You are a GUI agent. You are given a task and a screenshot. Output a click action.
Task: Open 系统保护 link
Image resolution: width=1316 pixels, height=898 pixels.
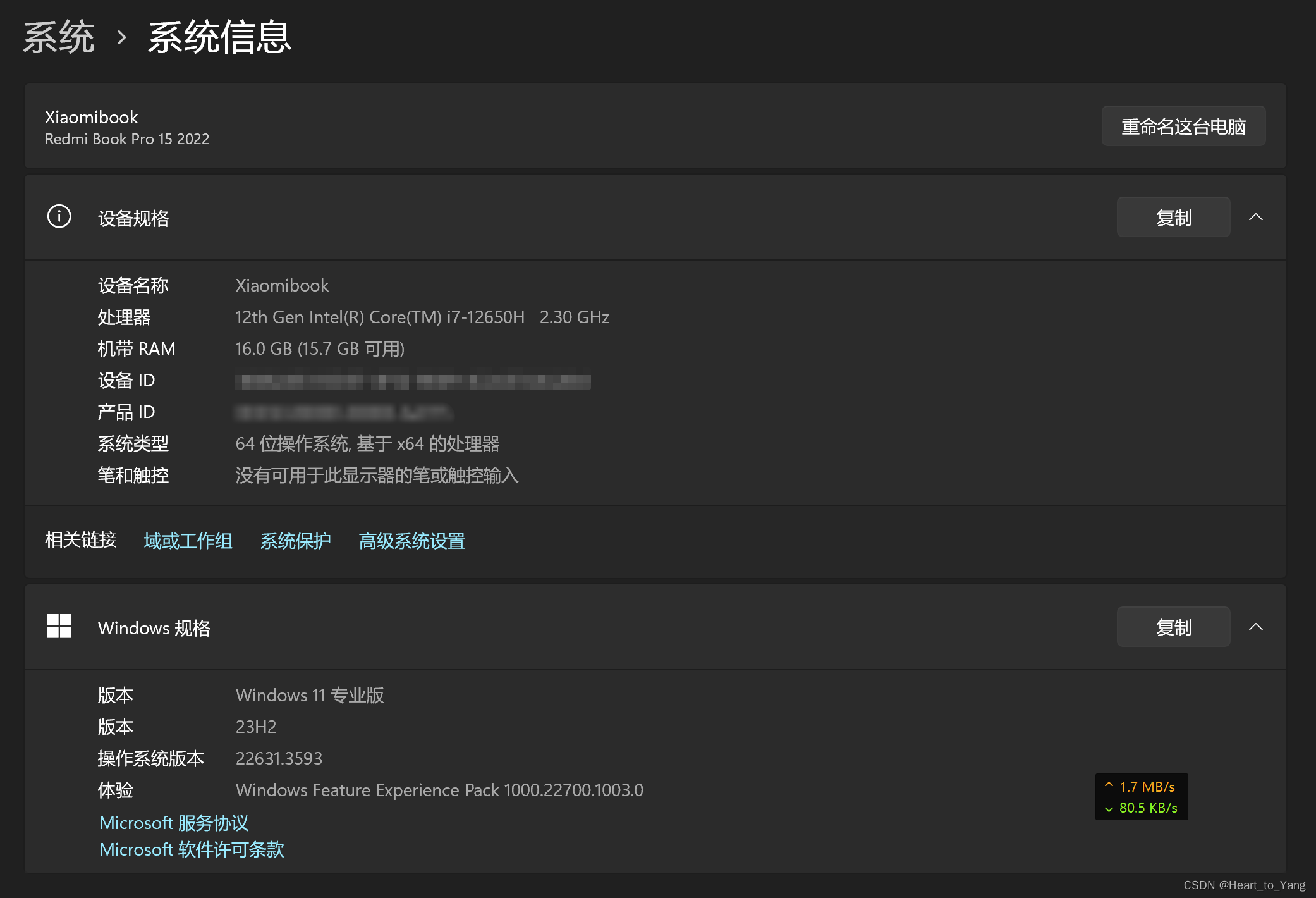[x=295, y=541]
